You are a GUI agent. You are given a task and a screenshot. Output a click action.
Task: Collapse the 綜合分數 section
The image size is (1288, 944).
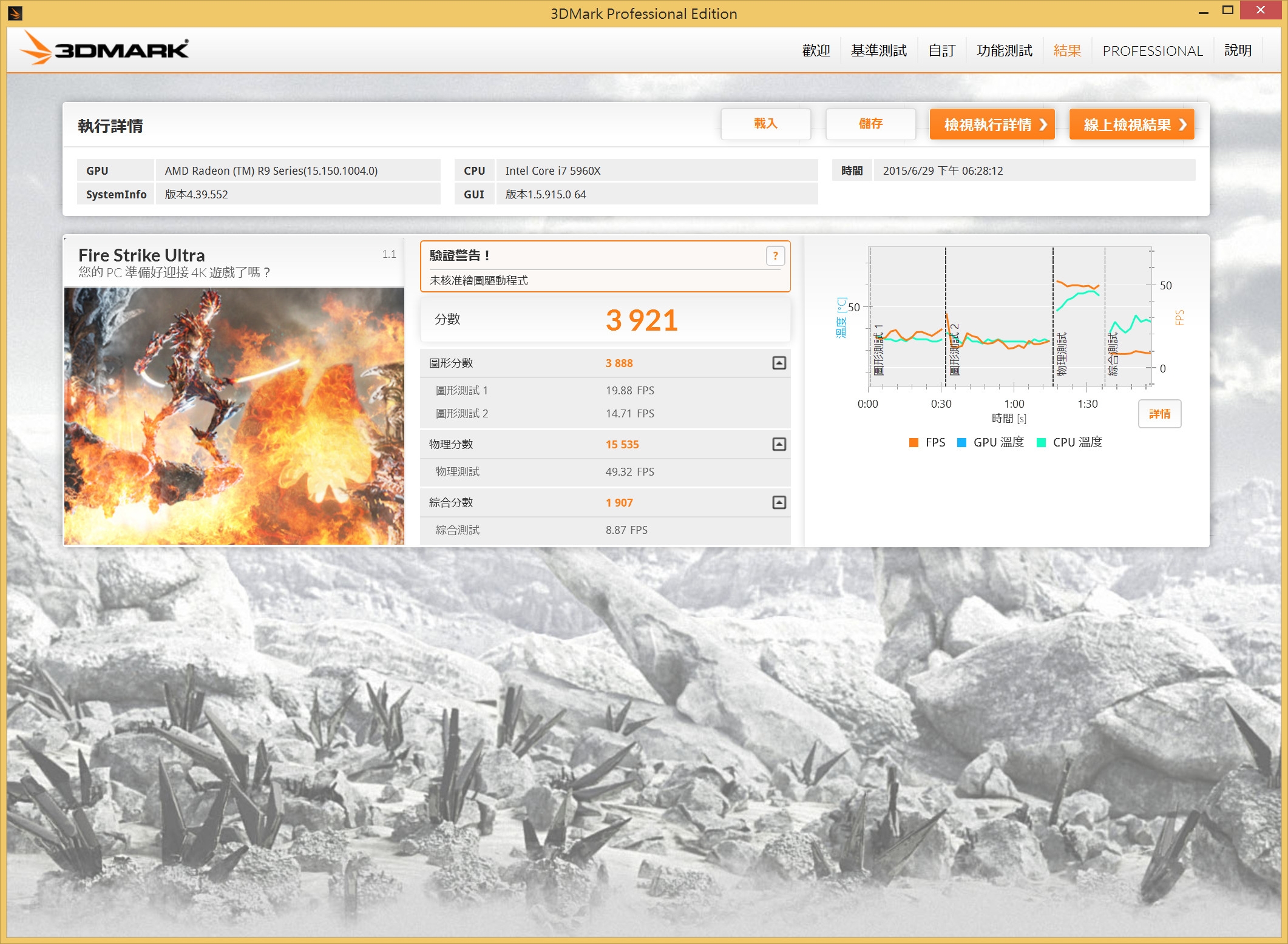(x=779, y=502)
